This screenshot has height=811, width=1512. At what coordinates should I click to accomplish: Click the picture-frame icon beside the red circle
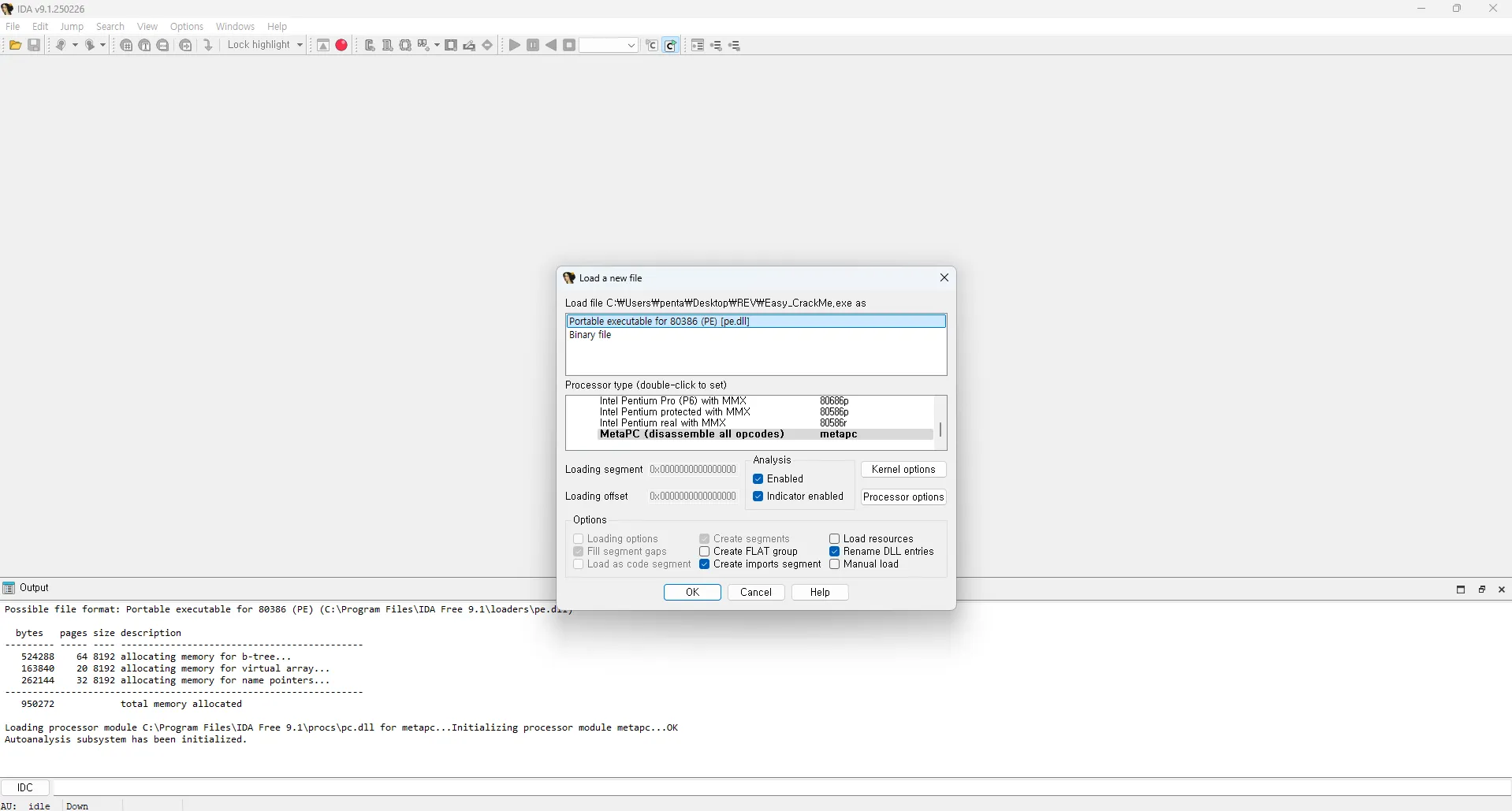click(323, 46)
